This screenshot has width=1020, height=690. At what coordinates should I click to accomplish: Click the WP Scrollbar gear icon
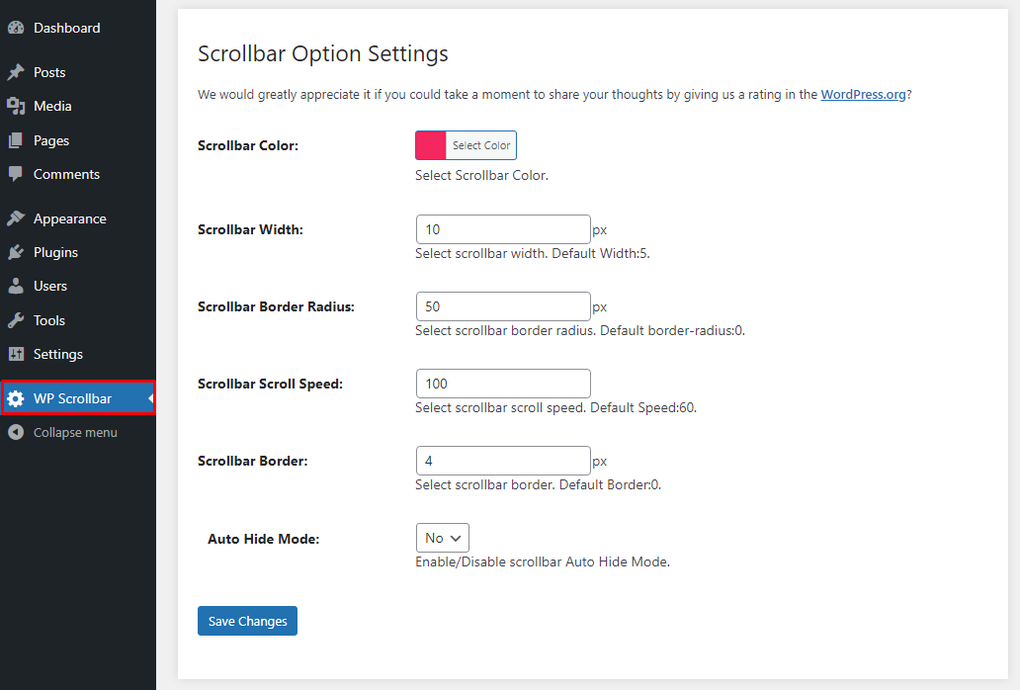tap(17, 398)
